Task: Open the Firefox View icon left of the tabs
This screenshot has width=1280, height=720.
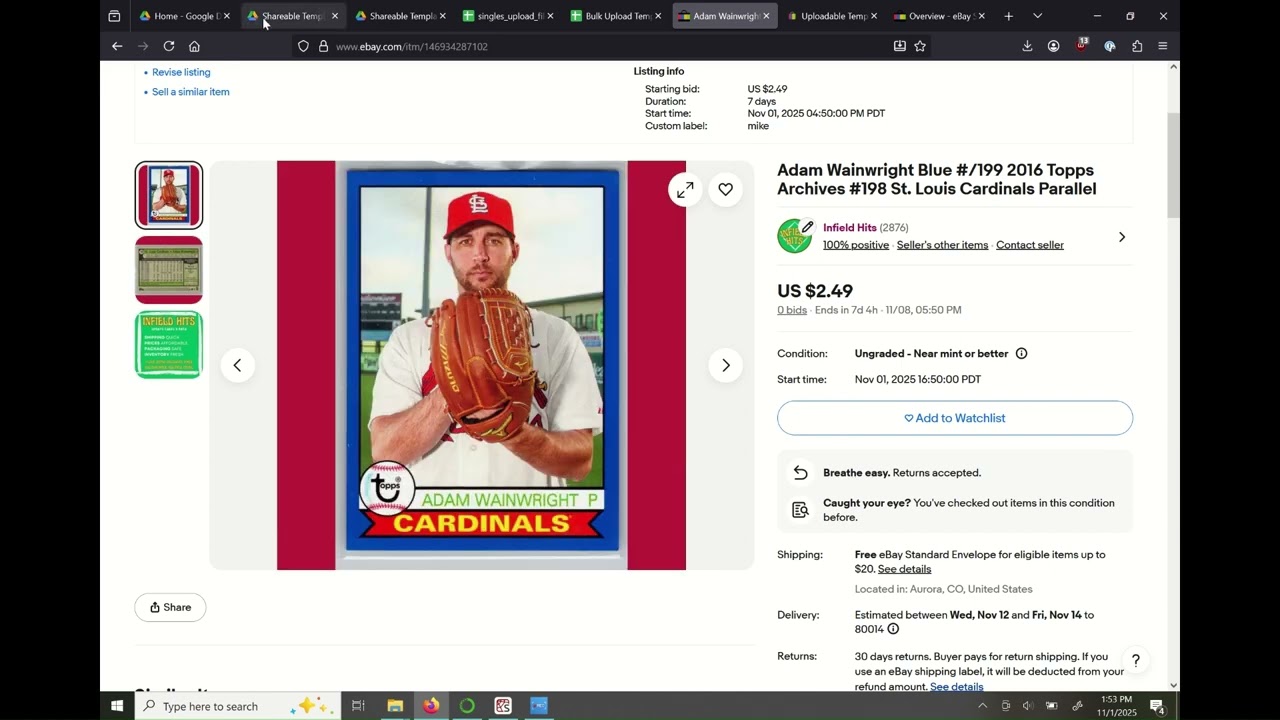Action: [x=114, y=16]
